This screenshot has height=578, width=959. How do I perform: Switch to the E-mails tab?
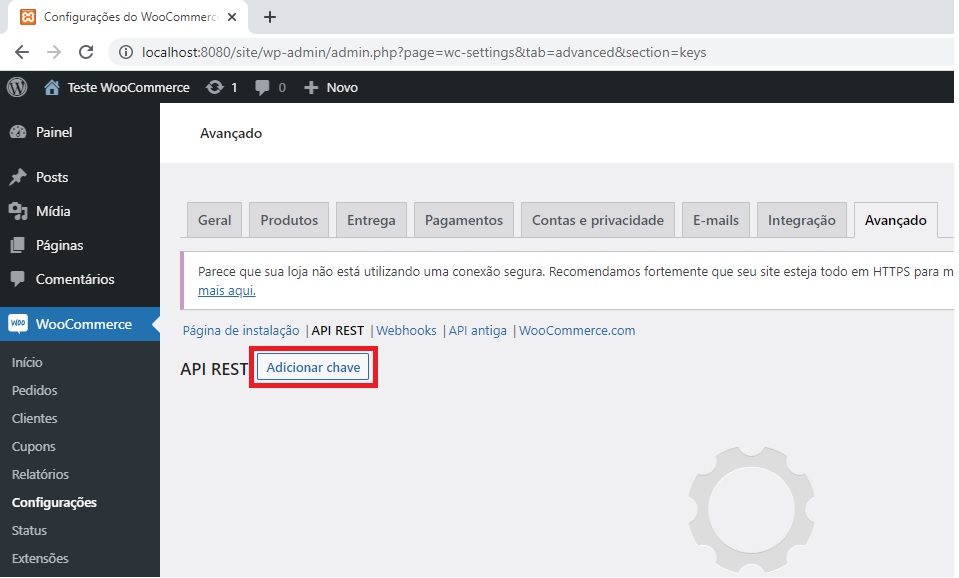click(x=716, y=220)
